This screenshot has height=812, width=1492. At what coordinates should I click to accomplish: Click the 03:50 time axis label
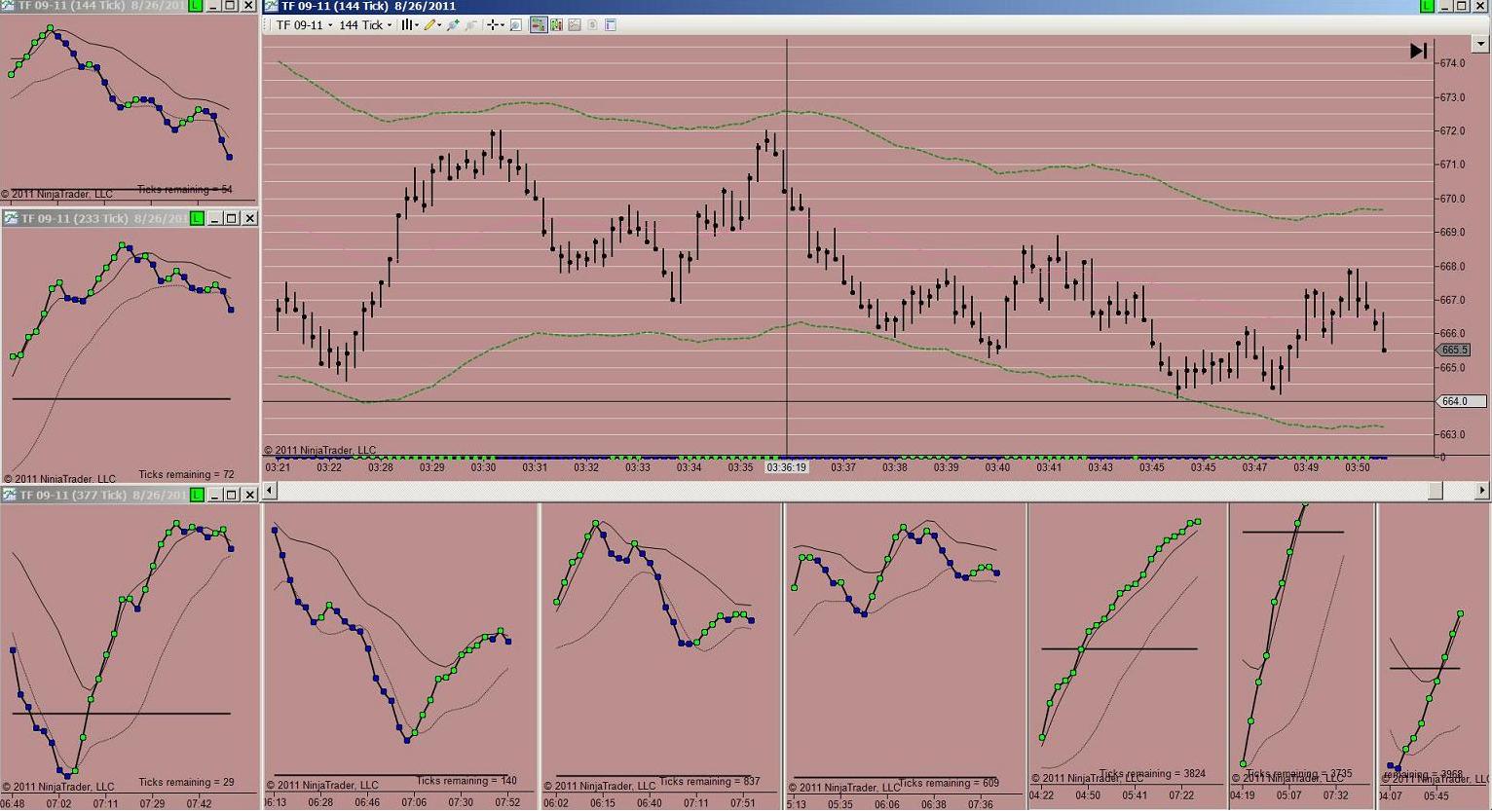point(1358,467)
